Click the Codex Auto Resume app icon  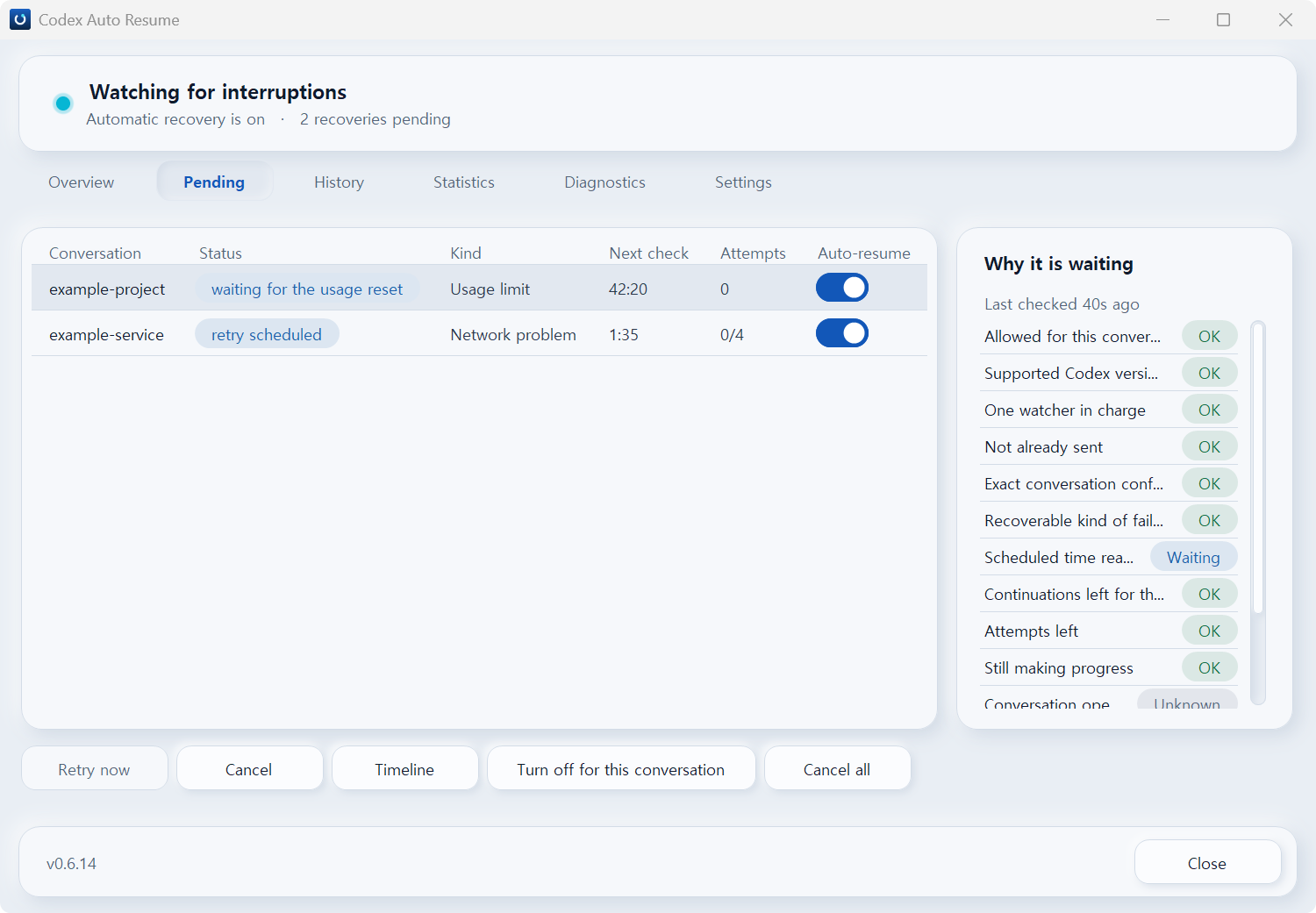coord(20,19)
